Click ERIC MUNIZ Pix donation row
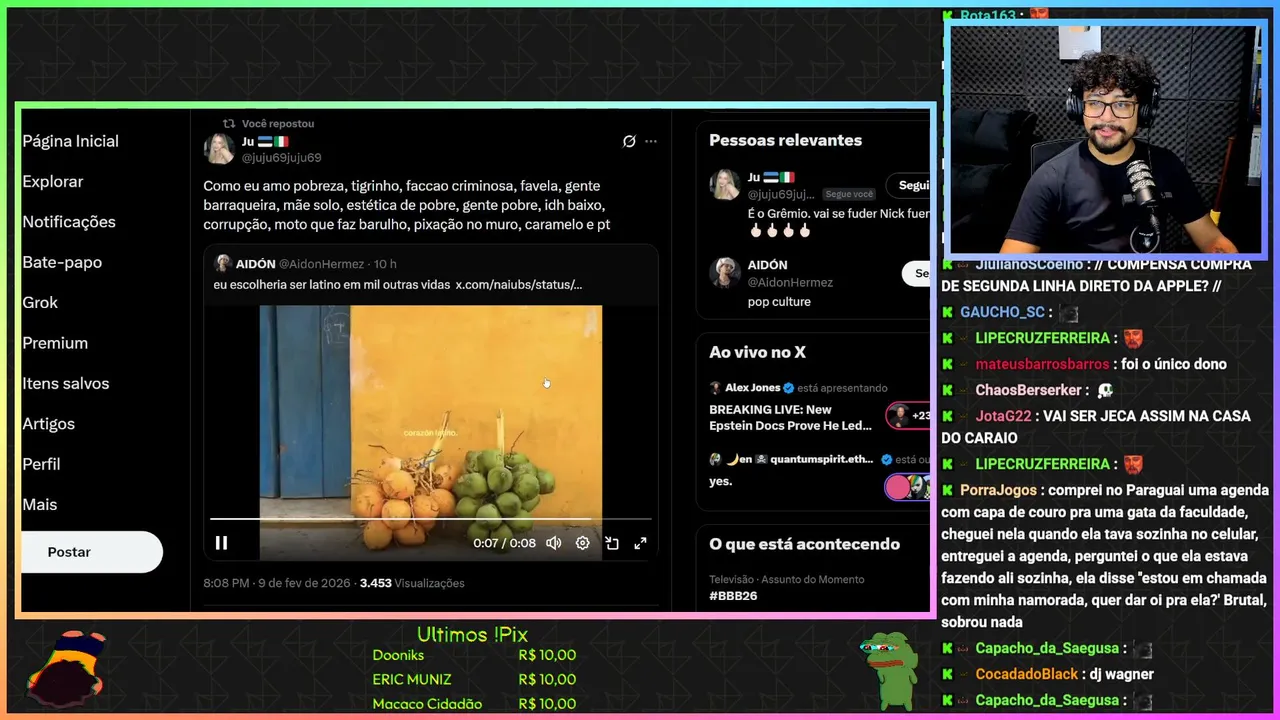 (474, 679)
